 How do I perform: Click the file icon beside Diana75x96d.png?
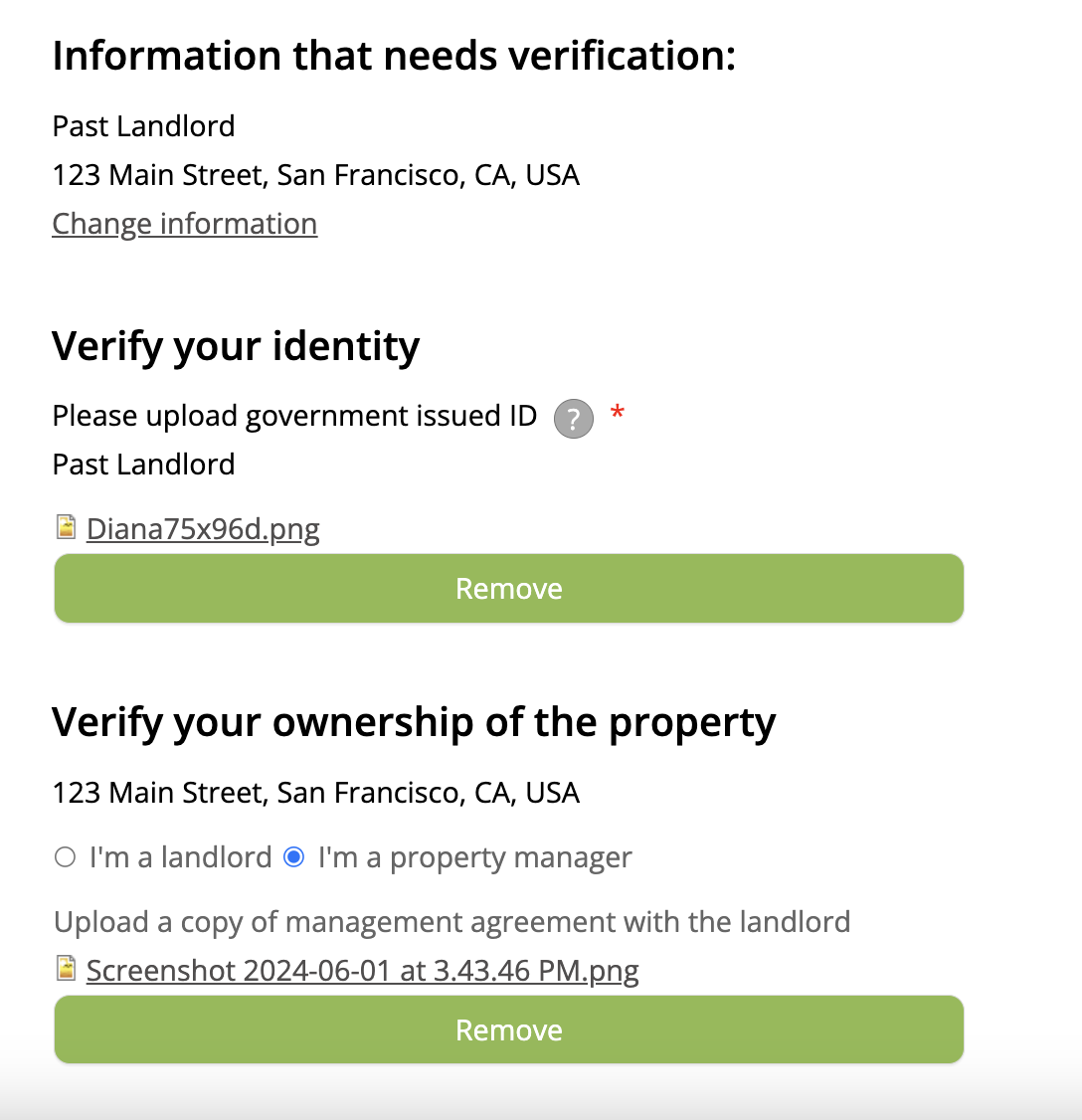click(66, 527)
